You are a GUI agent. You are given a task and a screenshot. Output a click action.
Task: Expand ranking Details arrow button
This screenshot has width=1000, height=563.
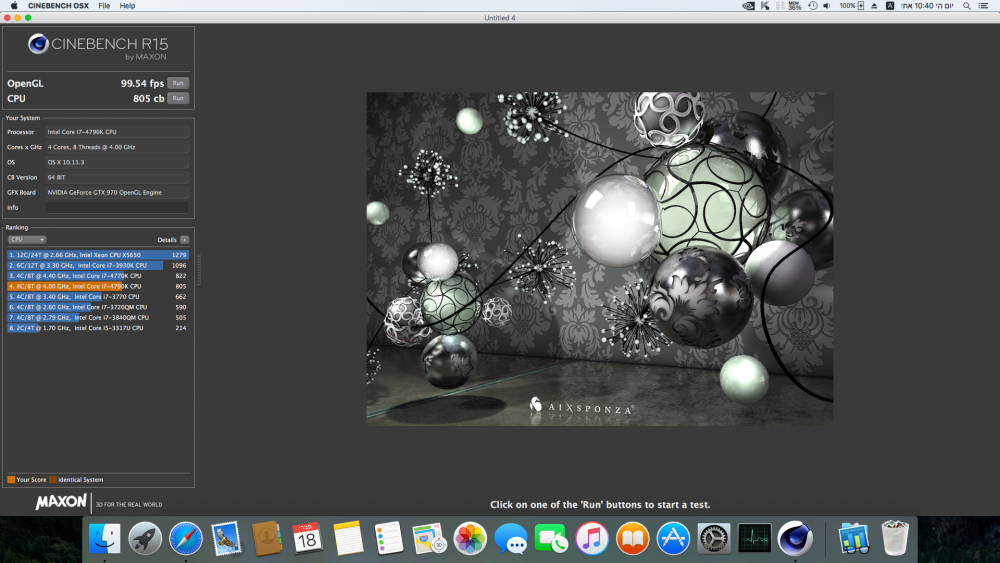click(x=184, y=240)
